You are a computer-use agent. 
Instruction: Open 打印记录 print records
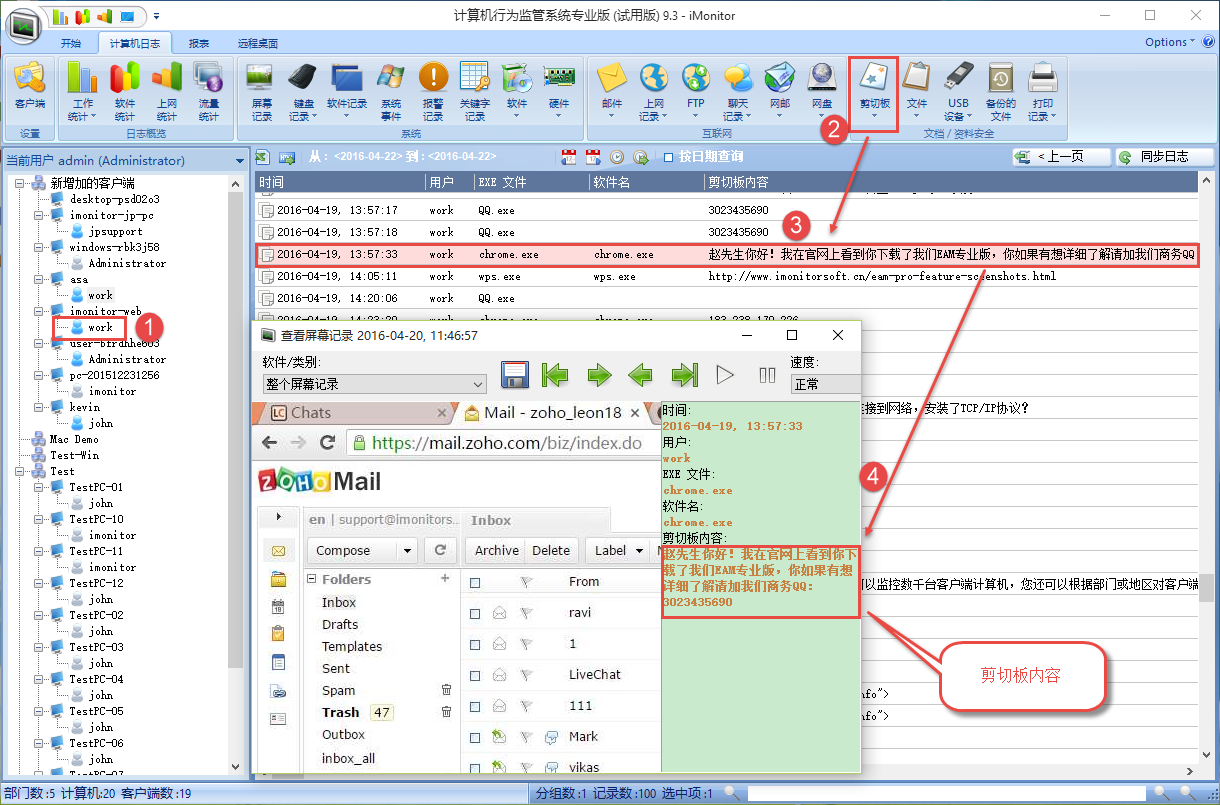tap(1042, 91)
